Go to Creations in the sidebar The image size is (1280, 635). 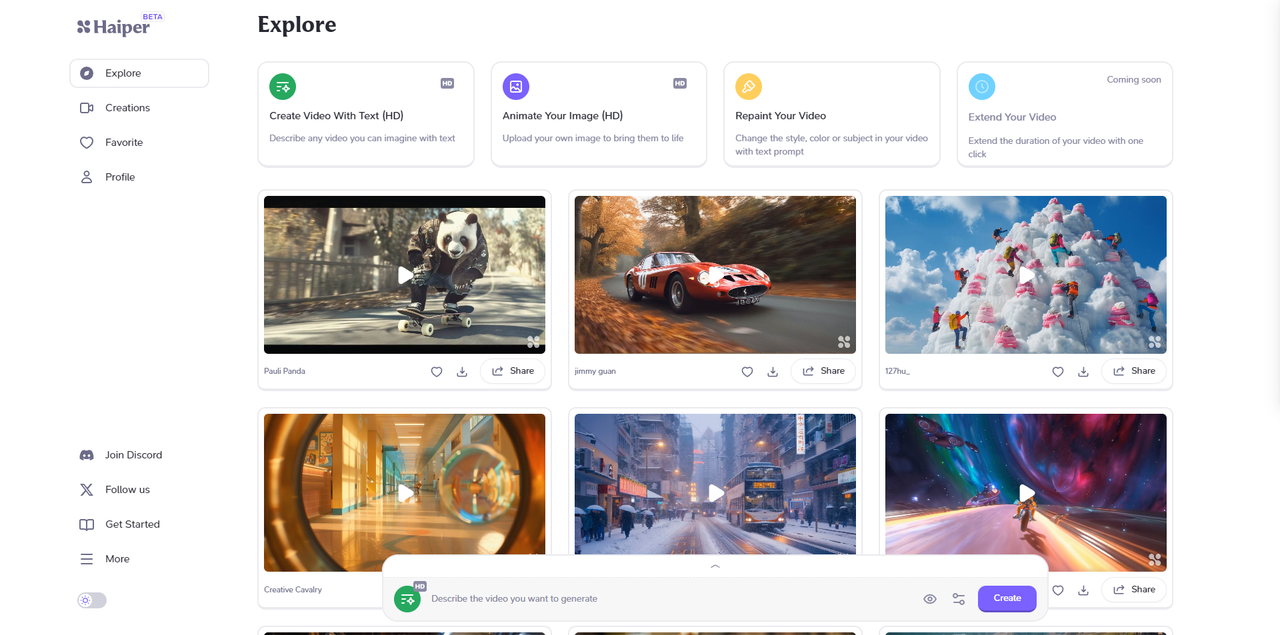[x=127, y=108]
